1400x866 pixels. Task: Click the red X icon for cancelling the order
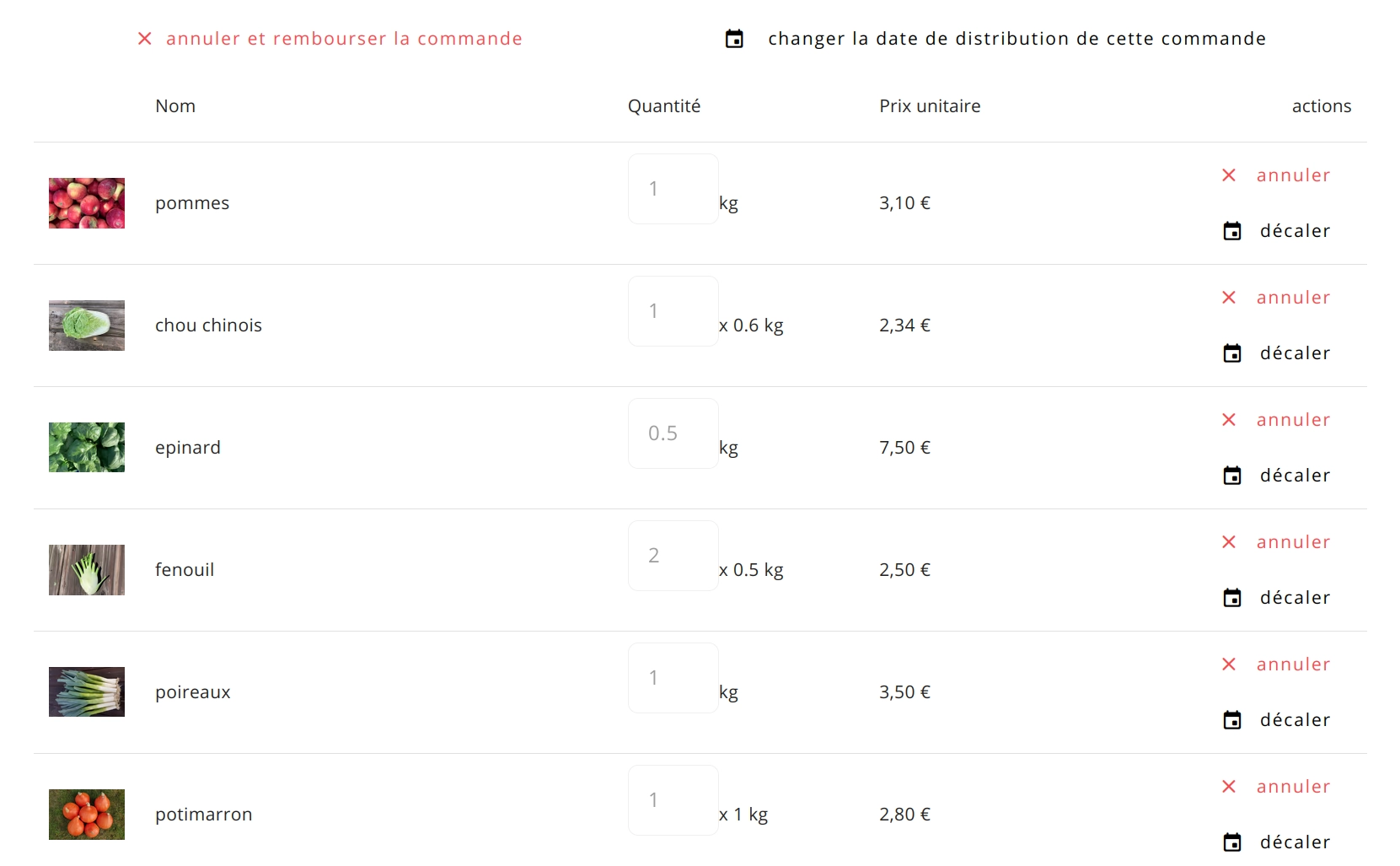(x=145, y=39)
